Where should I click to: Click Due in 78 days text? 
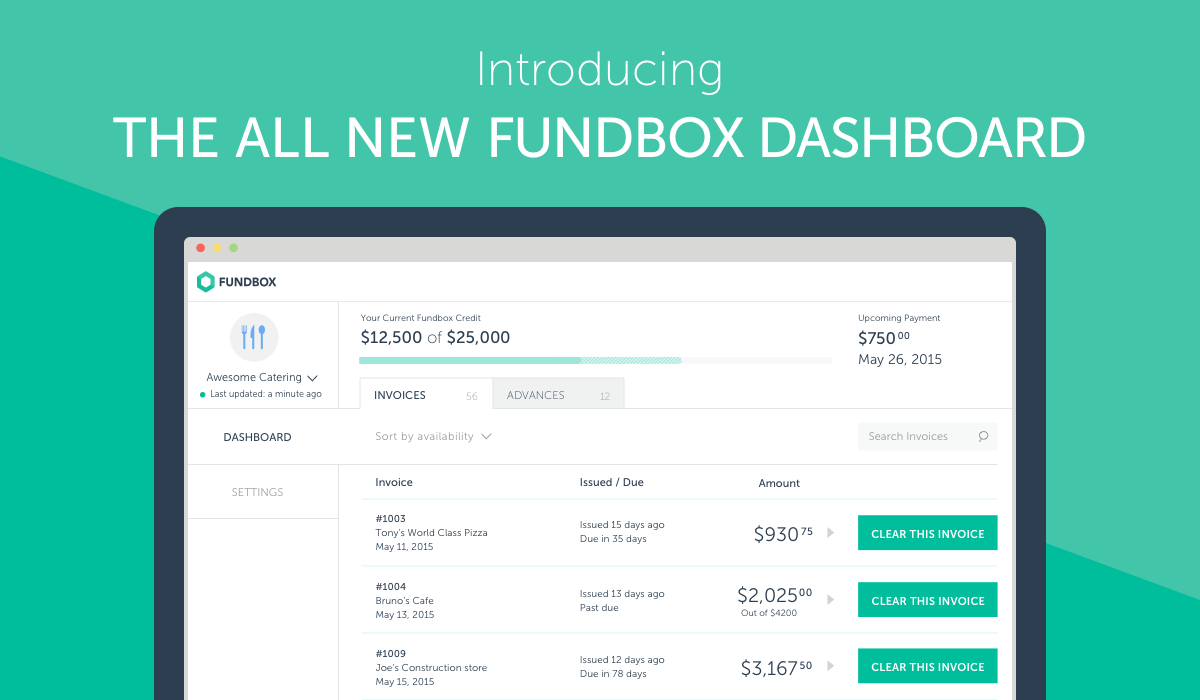[x=613, y=674]
